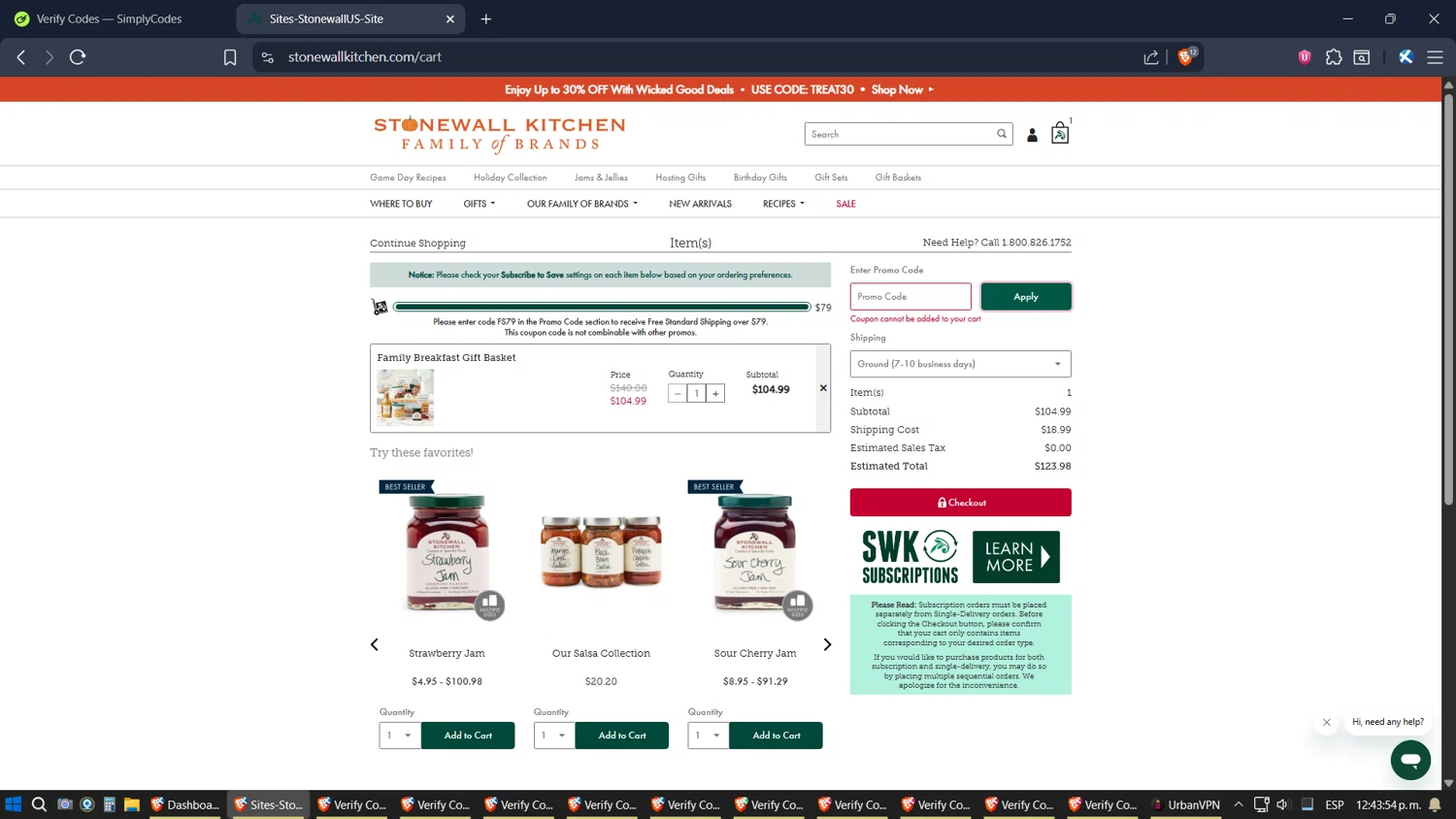
Task: Open Jams & Jellies link
Action: (601, 178)
